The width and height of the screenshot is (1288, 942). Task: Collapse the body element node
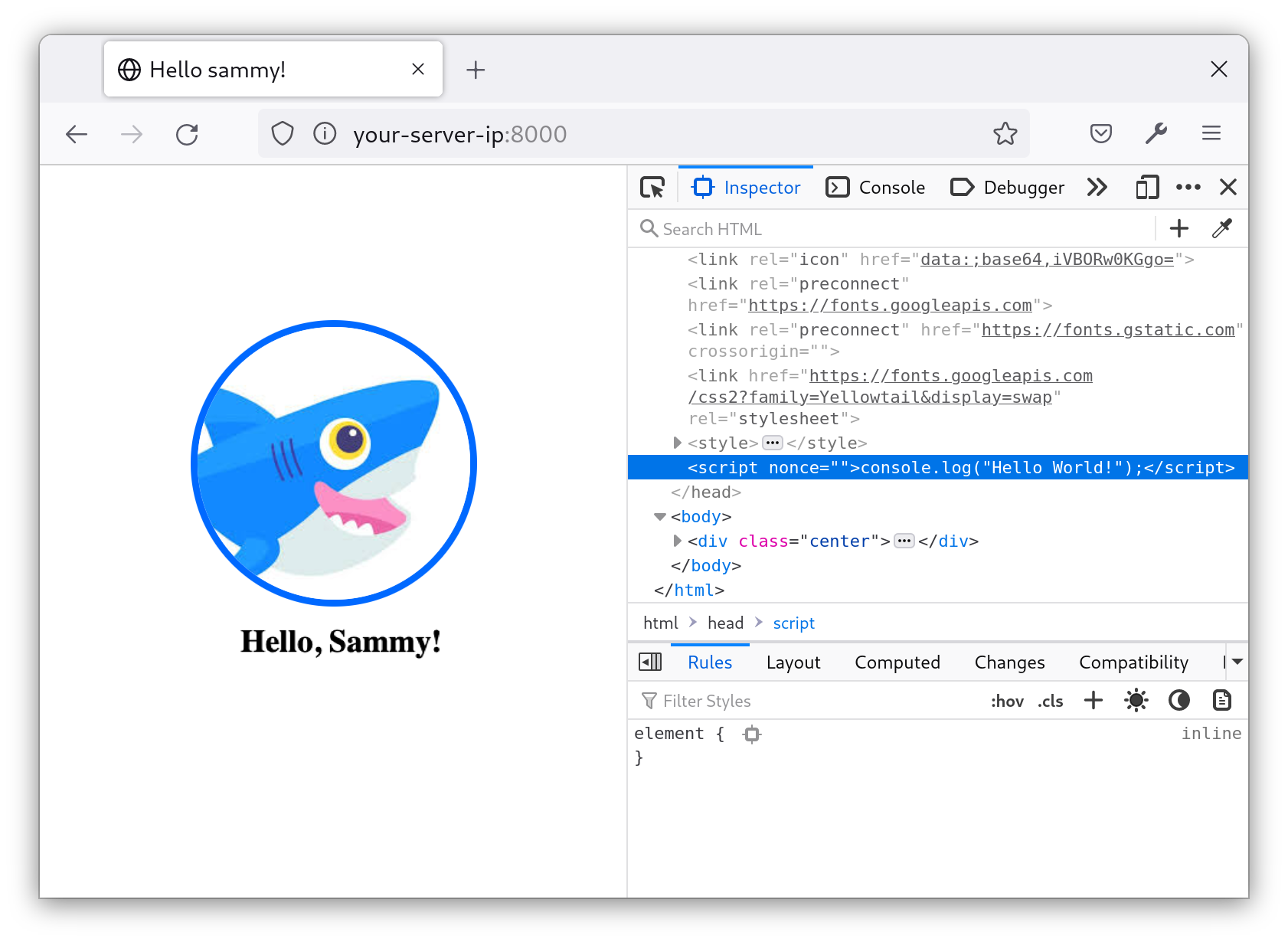(660, 516)
